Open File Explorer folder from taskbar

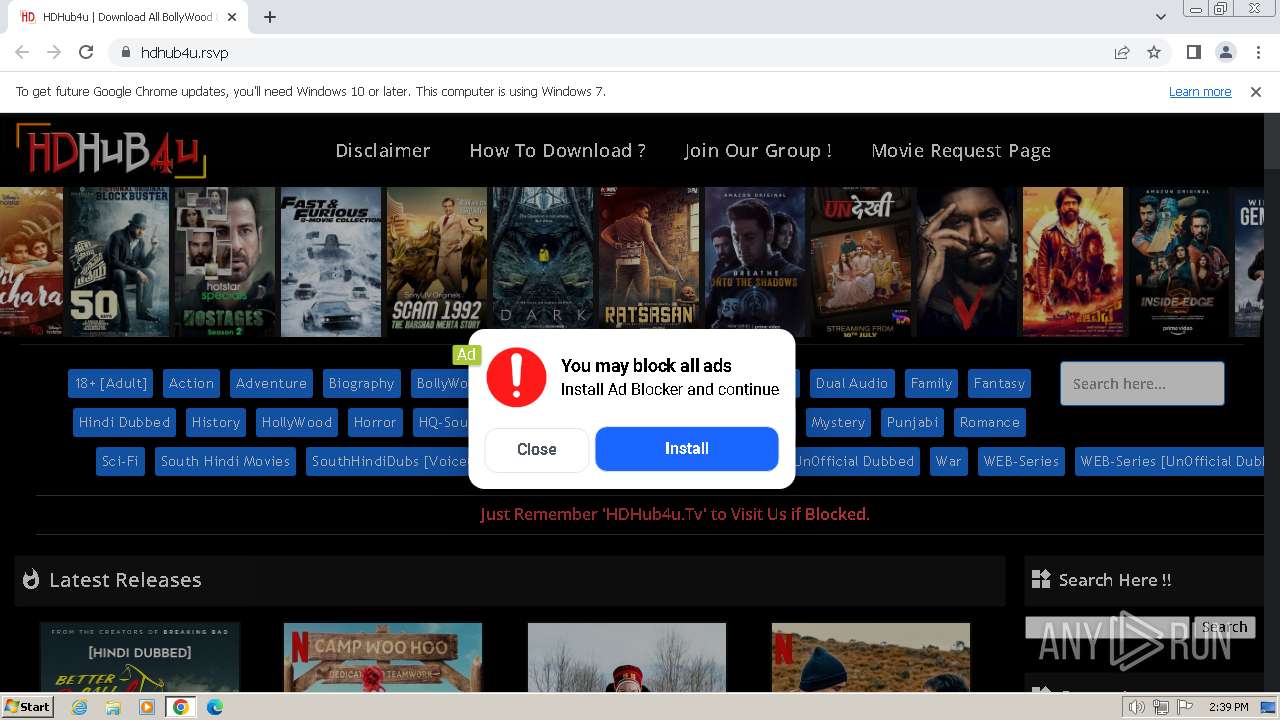point(113,706)
